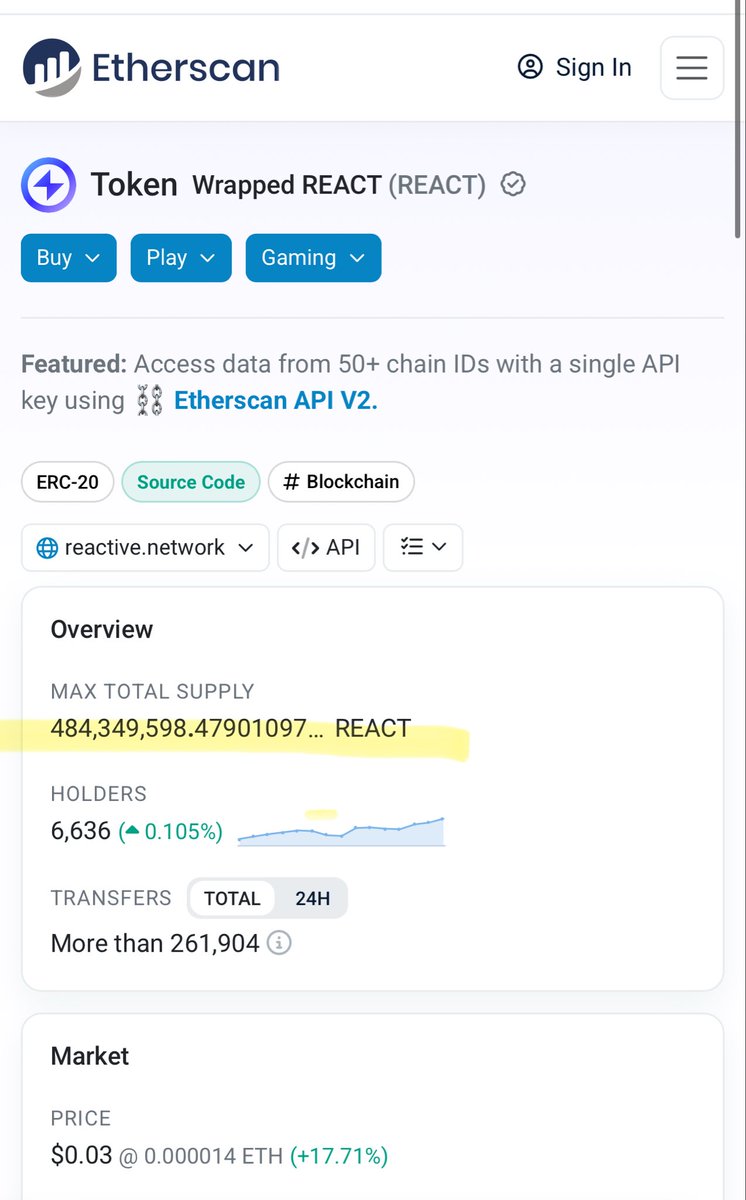Open the checklist options dropdown
Image resolution: width=746 pixels, height=1200 pixels.
[x=423, y=548]
